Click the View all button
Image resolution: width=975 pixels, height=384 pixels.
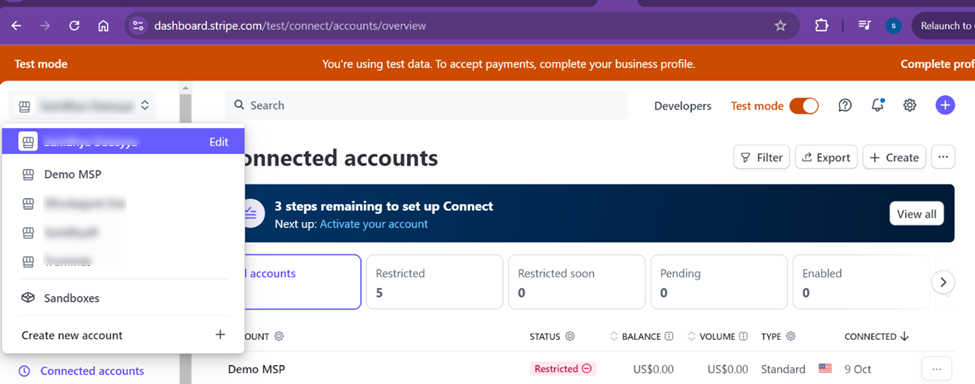tap(917, 214)
